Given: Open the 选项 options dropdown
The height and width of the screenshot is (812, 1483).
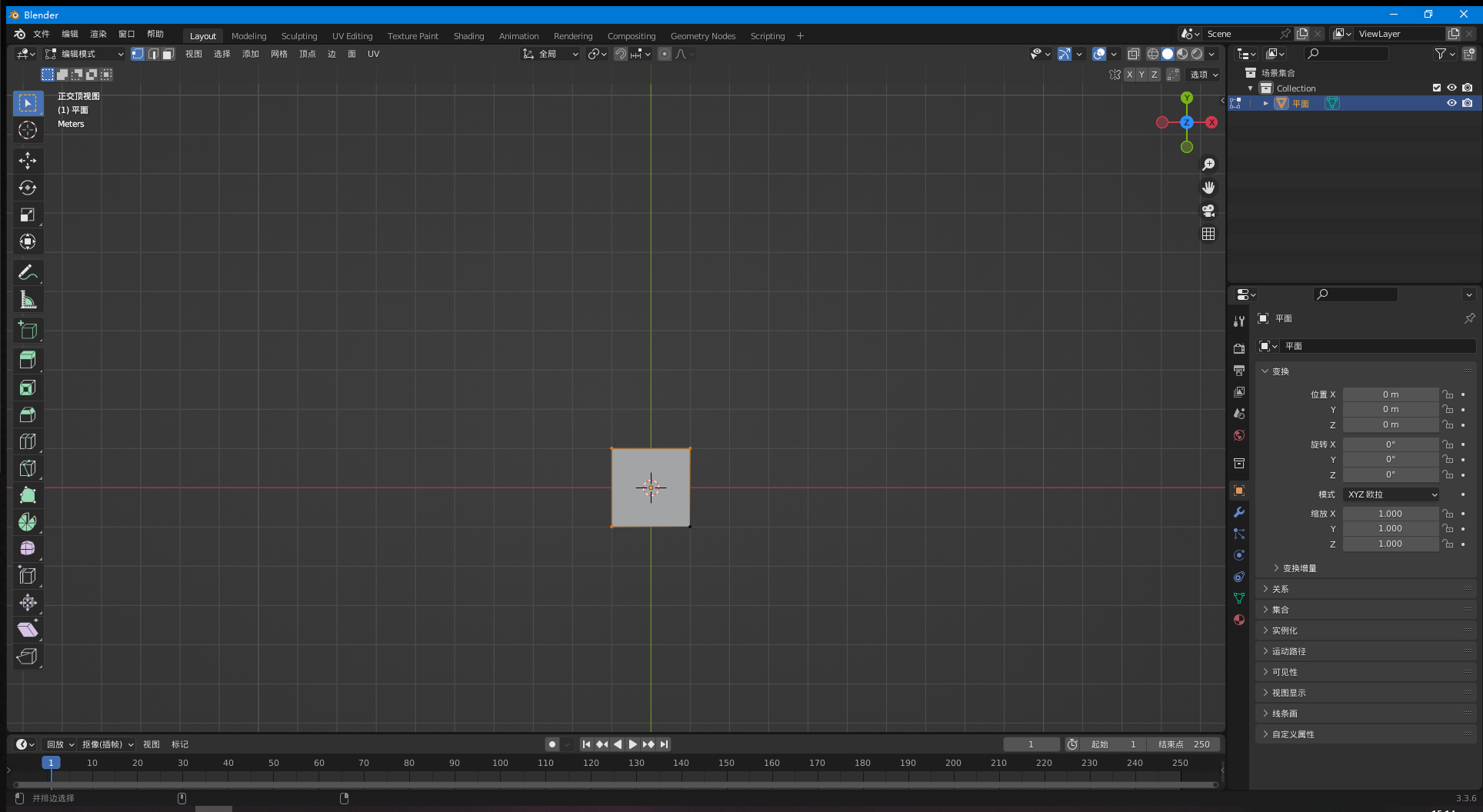Looking at the screenshot, I should point(1204,75).
